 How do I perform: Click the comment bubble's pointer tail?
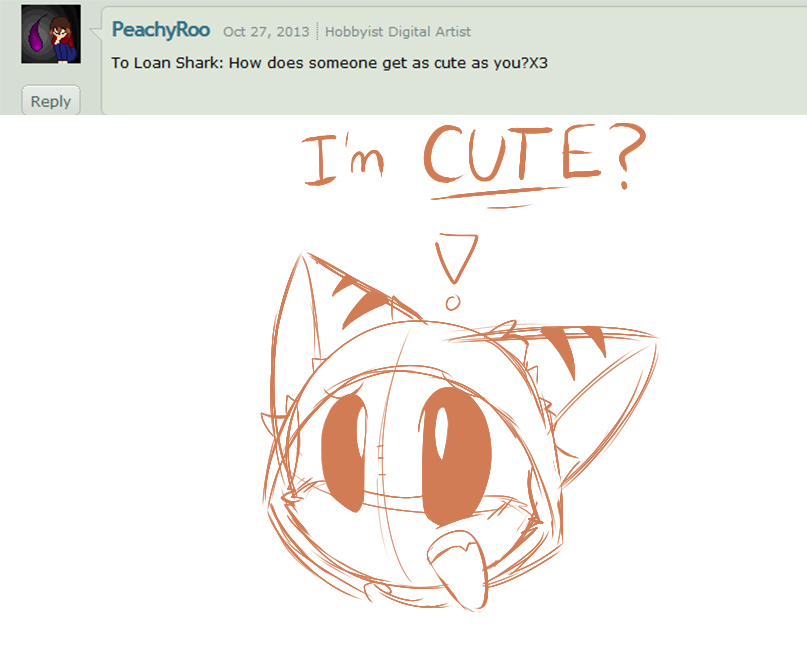click(96, 32)
